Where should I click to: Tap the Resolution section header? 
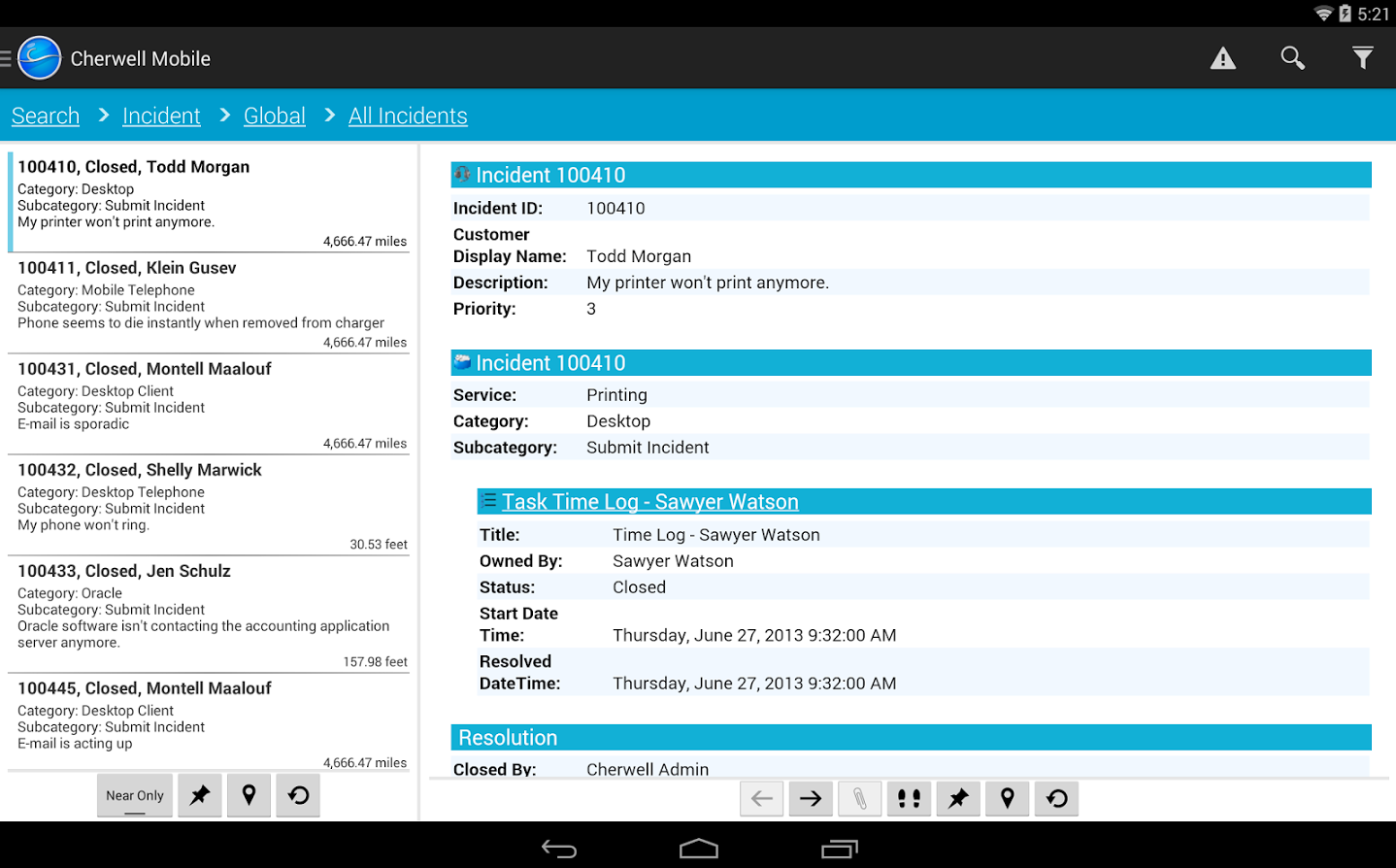pyautogui.click(x=911, y=738)
